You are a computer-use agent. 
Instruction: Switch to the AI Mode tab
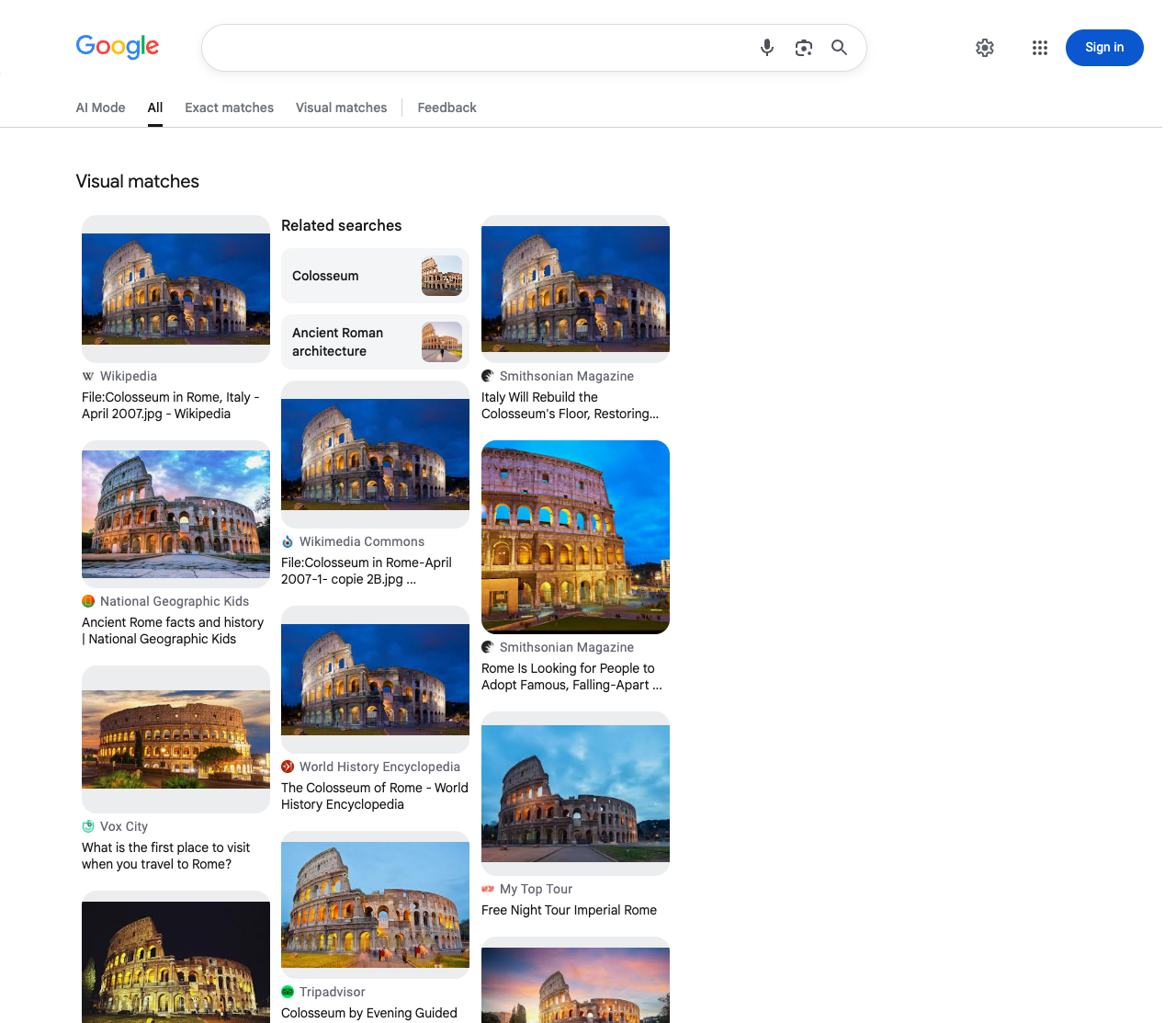[x=100, y=108]
